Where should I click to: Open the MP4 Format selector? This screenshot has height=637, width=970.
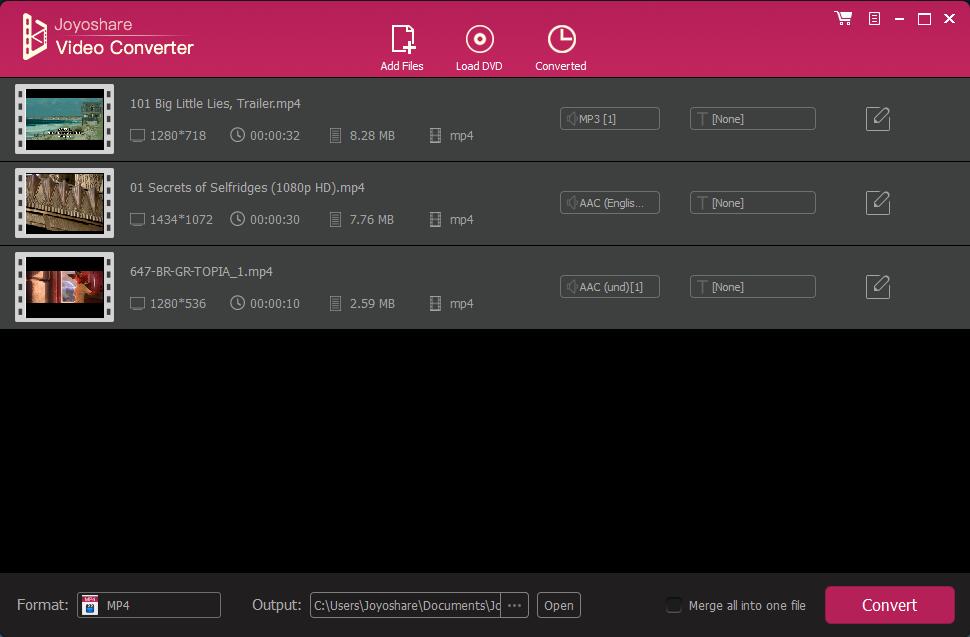click(149, 605)
